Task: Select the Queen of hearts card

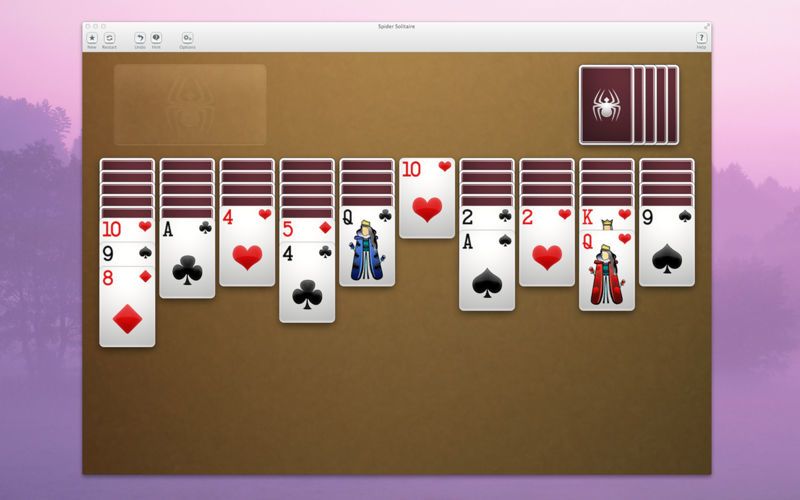Action: pyautogui.click(x=607, y=275)
